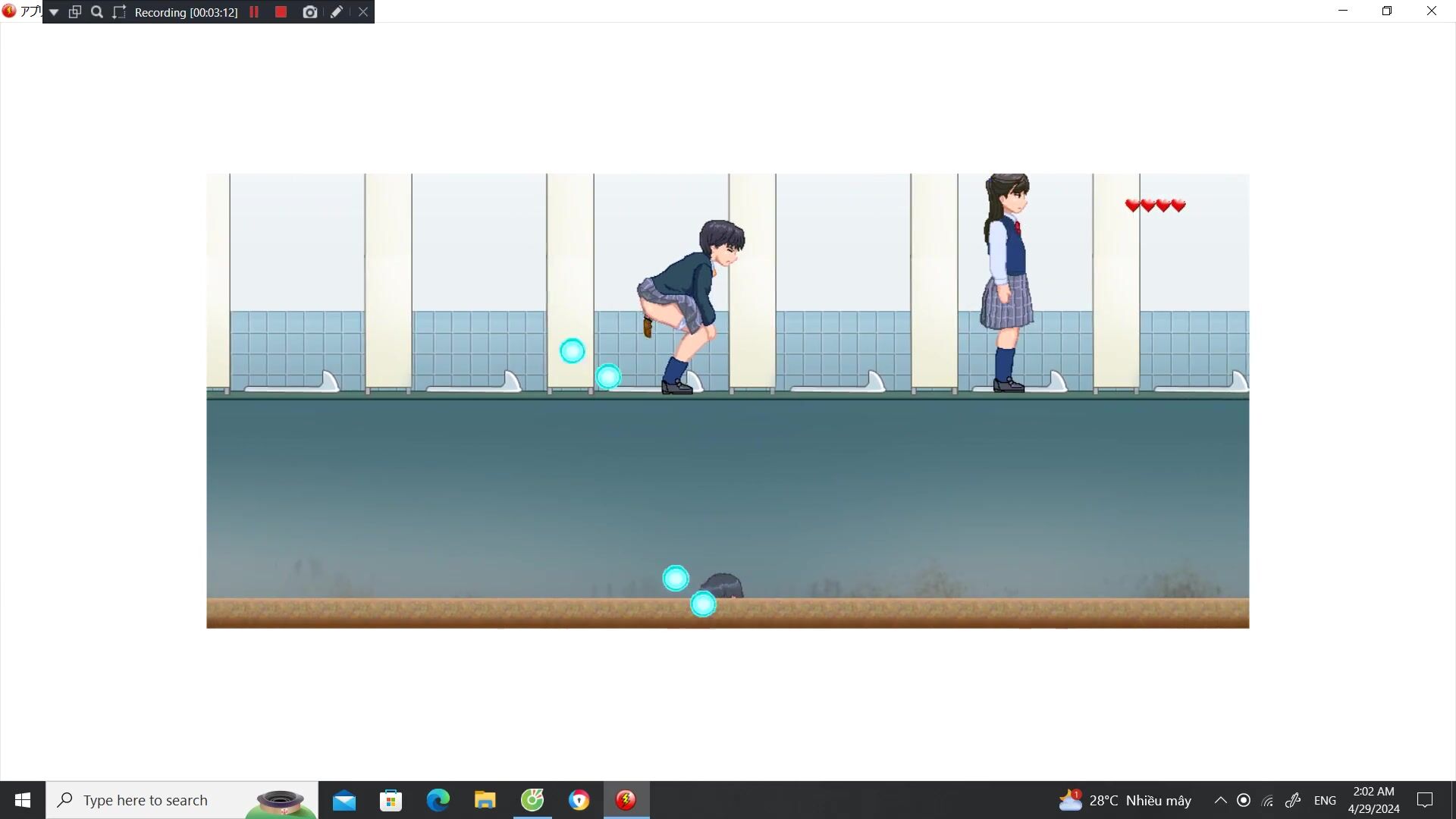Open Microsoft Store taskbar icon
The width and height of the screenshot is (1456, 819).
391,800
